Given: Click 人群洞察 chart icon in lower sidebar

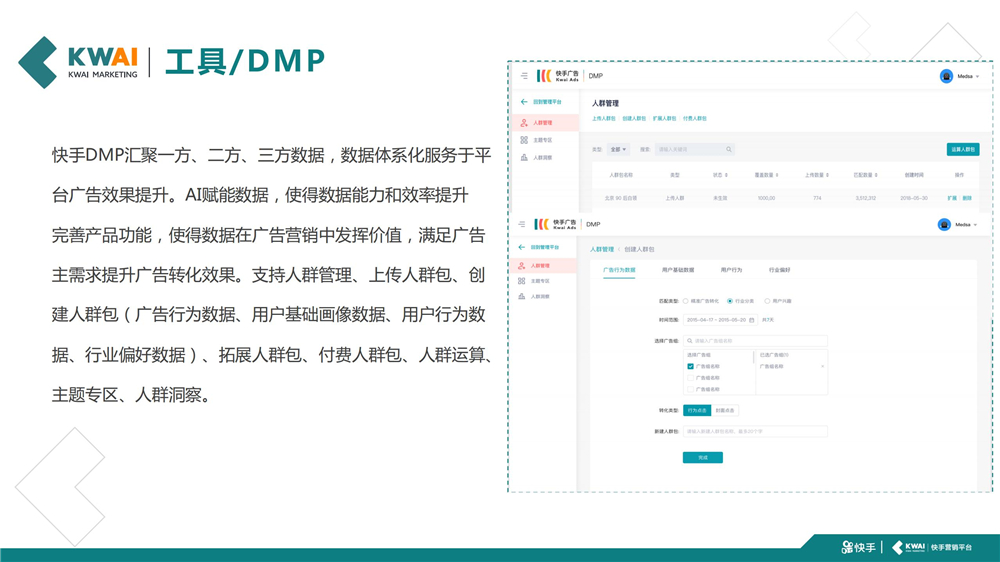Looking at the screenshot, I should (x=522, y=296).
